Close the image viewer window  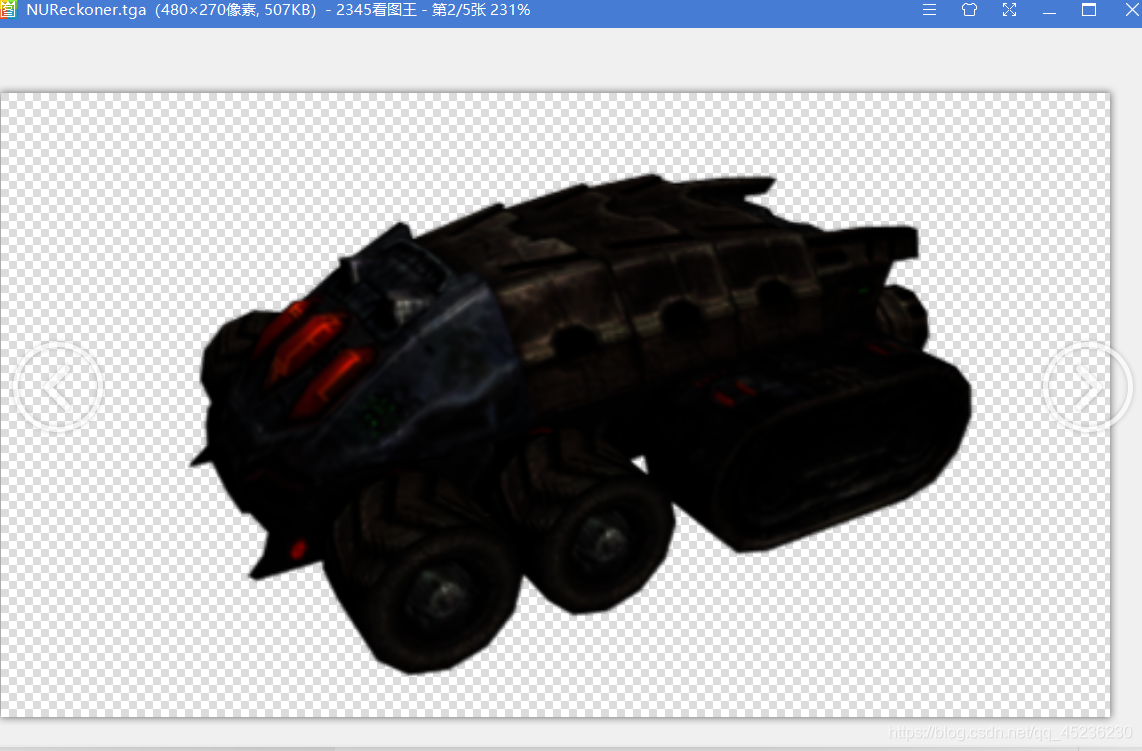[1133, 9]
